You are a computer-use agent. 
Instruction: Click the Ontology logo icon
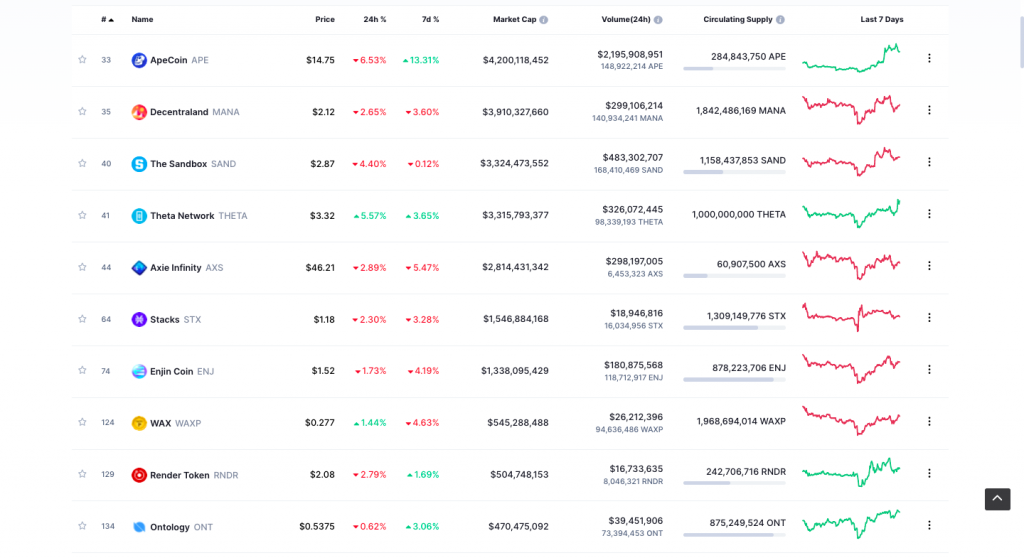point(139,527)
